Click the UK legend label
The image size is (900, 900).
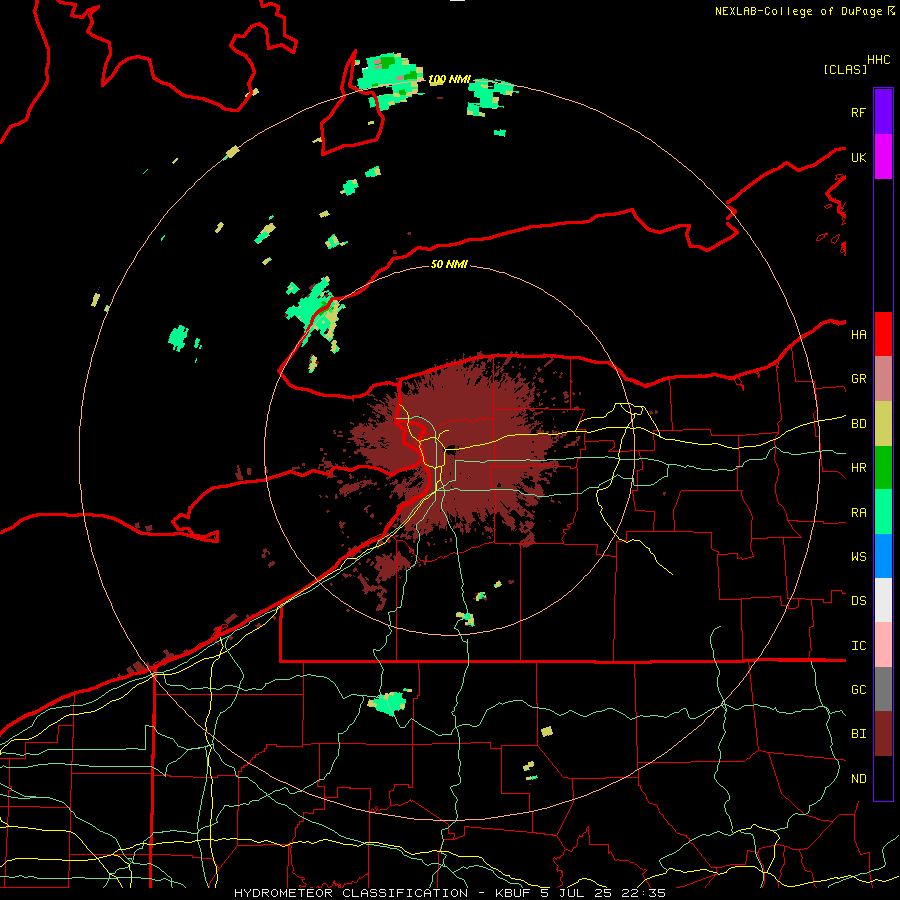(x=858, y=157)
